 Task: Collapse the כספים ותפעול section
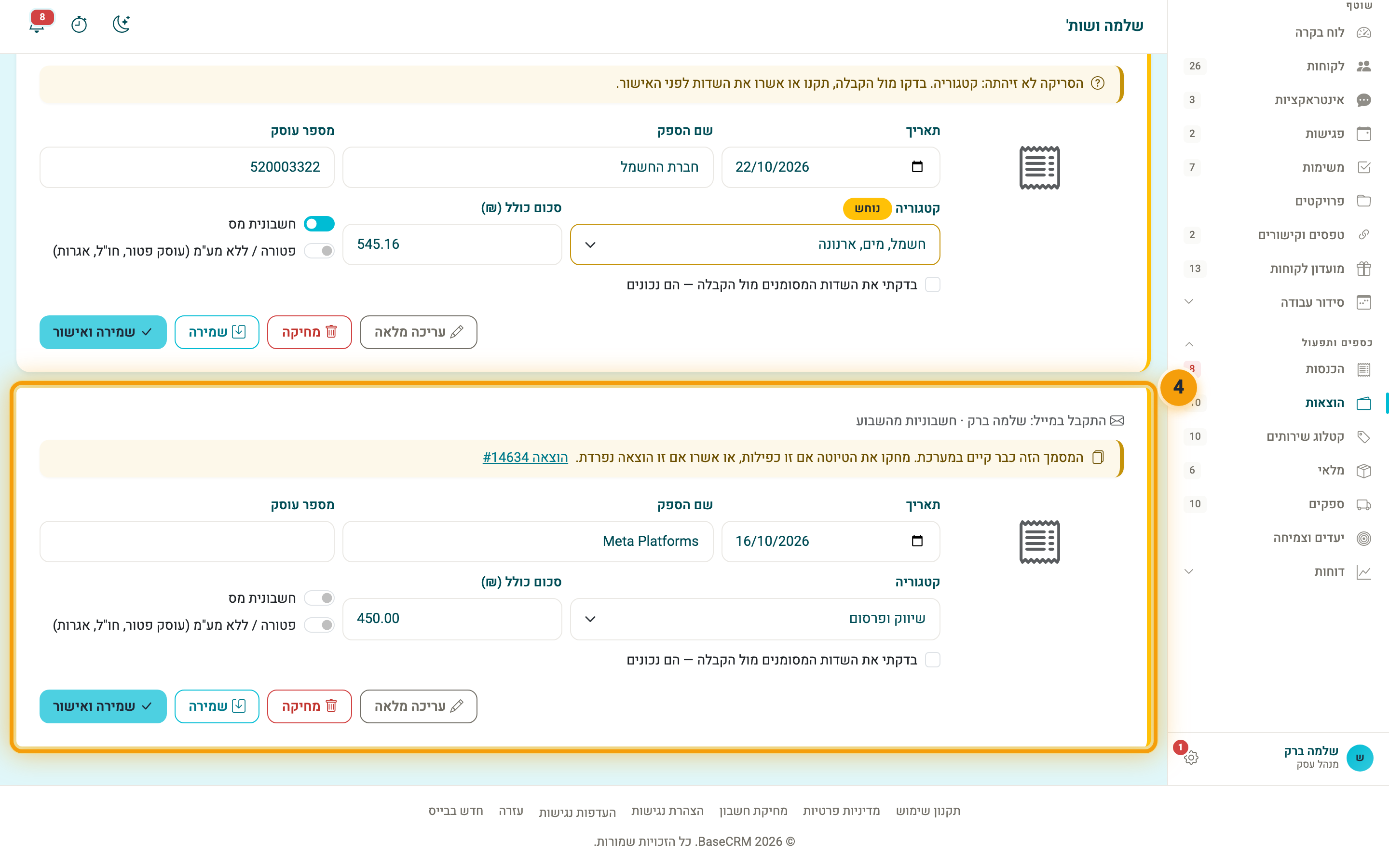tap(1189, 344)
